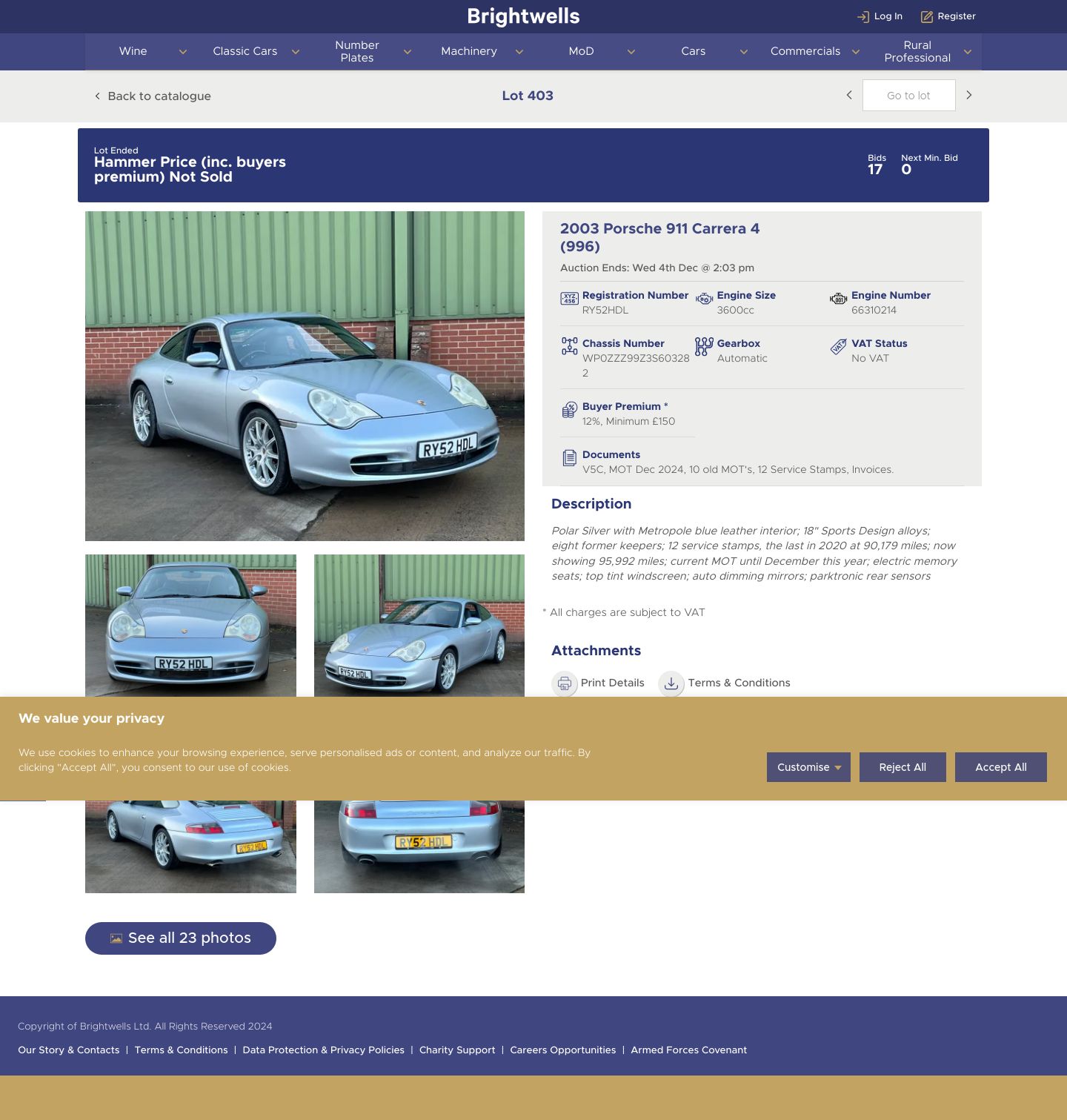Expand the Machinery menu chevron

click(x=519, y=52)
